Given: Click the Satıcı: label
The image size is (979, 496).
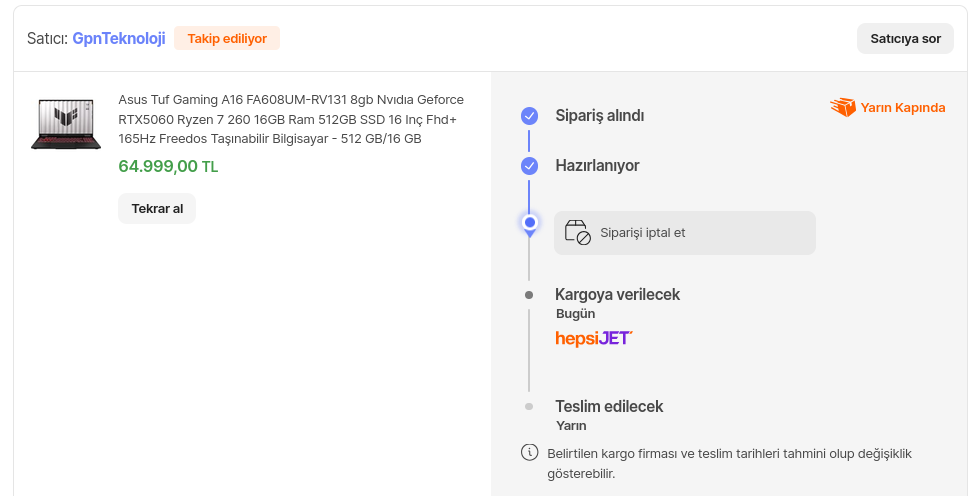Looking at the screenshot, I should pyautogui.click(x=47, y=38).
